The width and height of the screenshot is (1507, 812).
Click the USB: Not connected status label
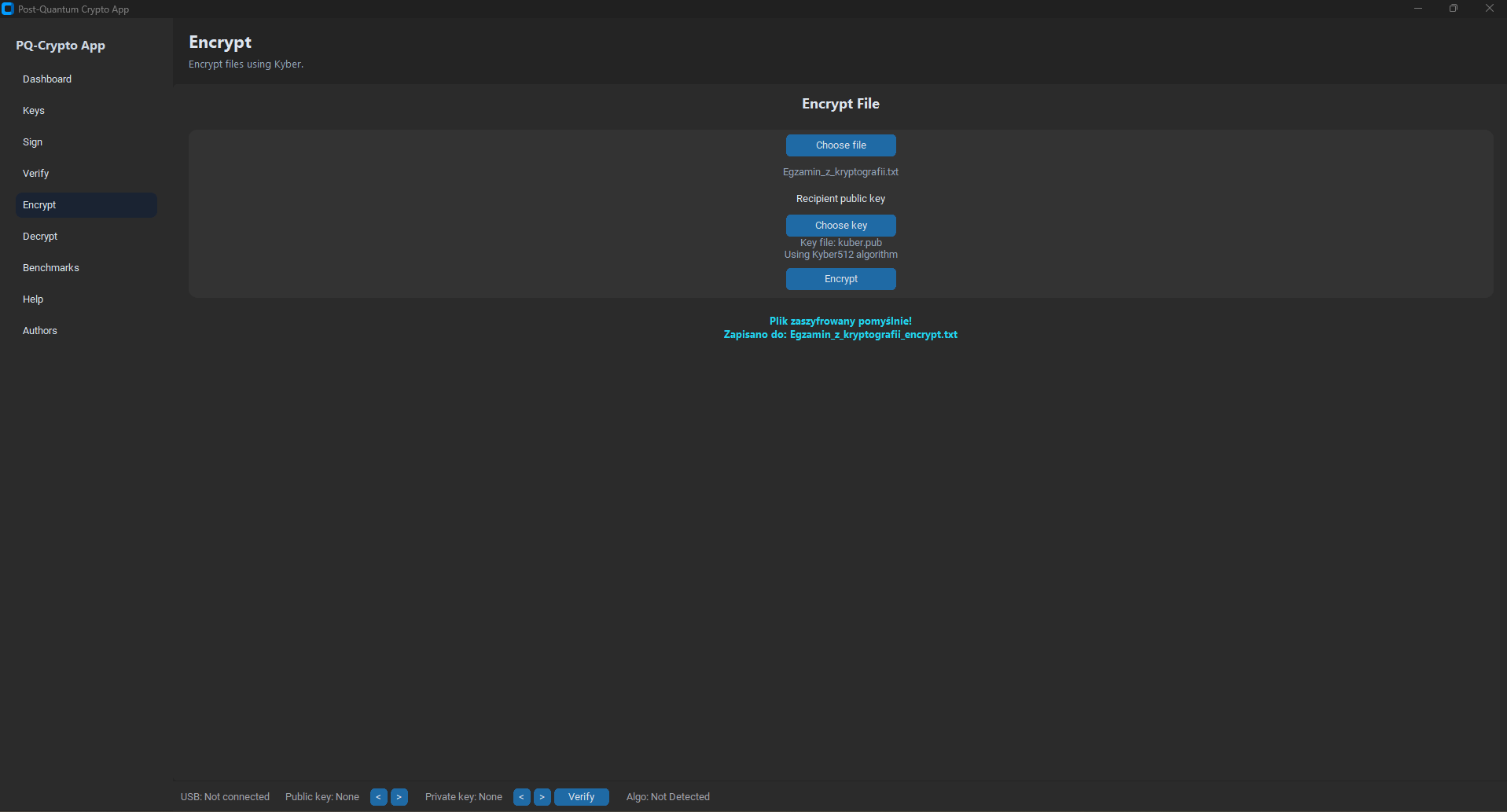pos(224,796)
